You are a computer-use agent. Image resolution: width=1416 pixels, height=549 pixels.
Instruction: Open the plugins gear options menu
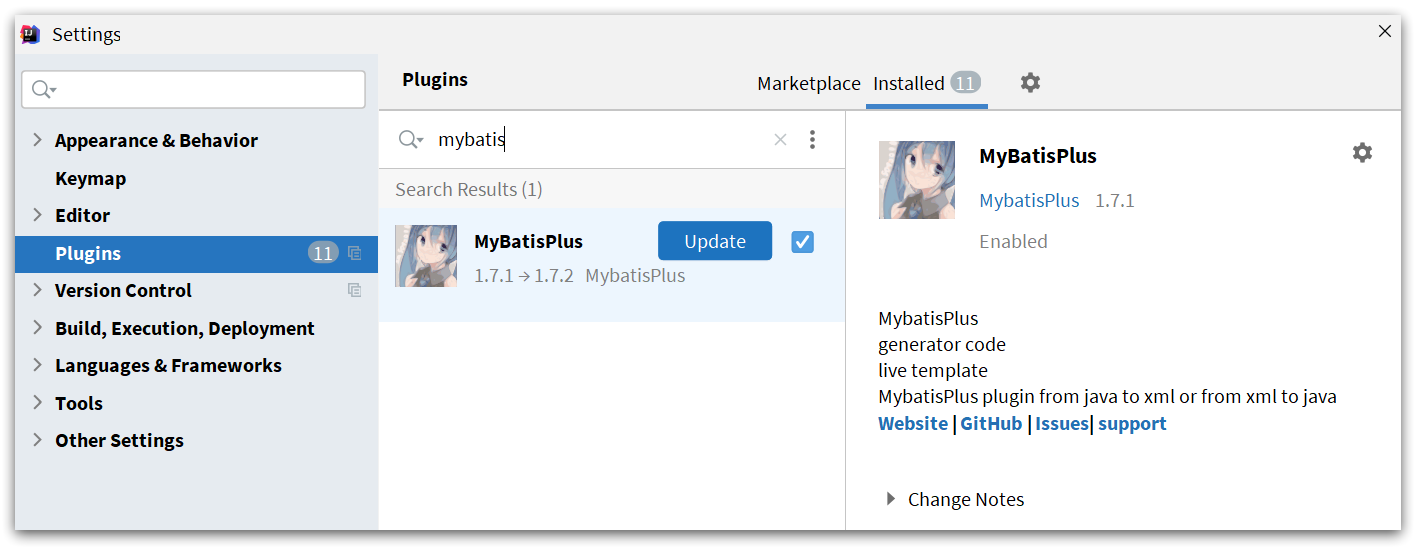[x=1030, y=83]
